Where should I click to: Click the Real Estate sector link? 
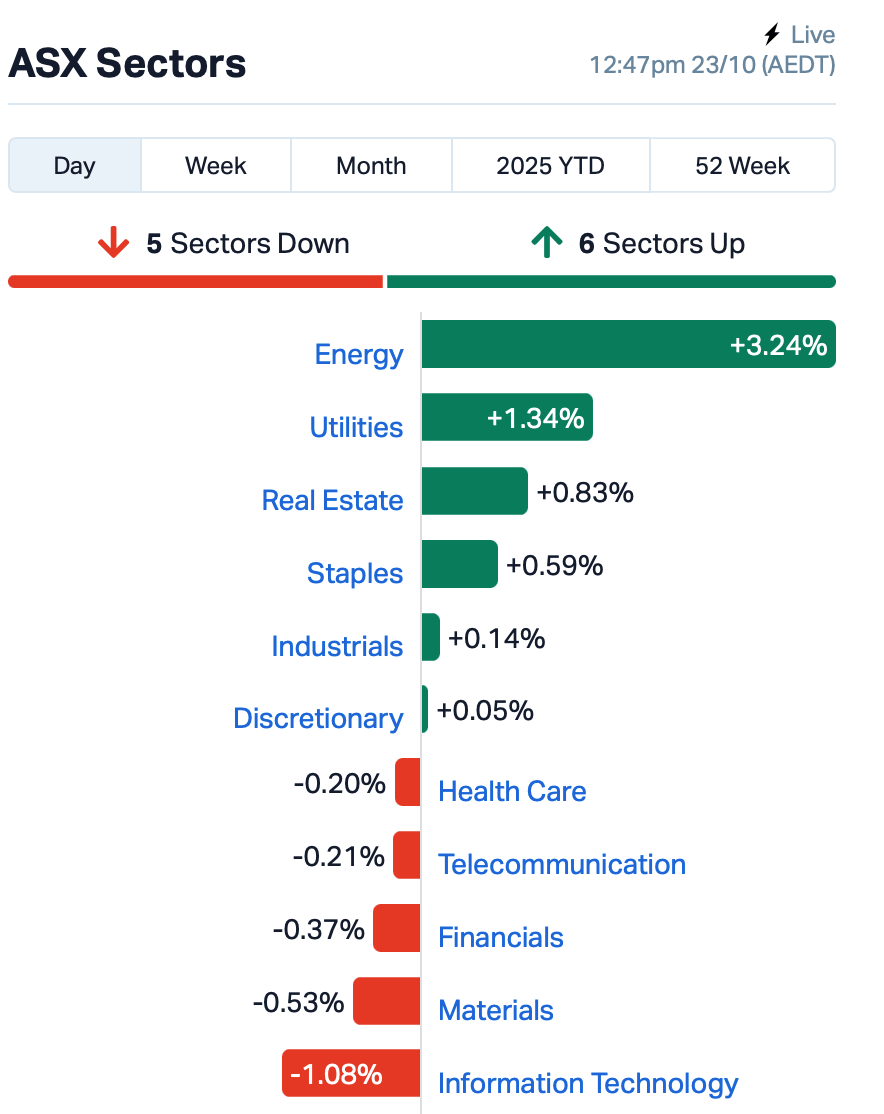click(332, 500)
